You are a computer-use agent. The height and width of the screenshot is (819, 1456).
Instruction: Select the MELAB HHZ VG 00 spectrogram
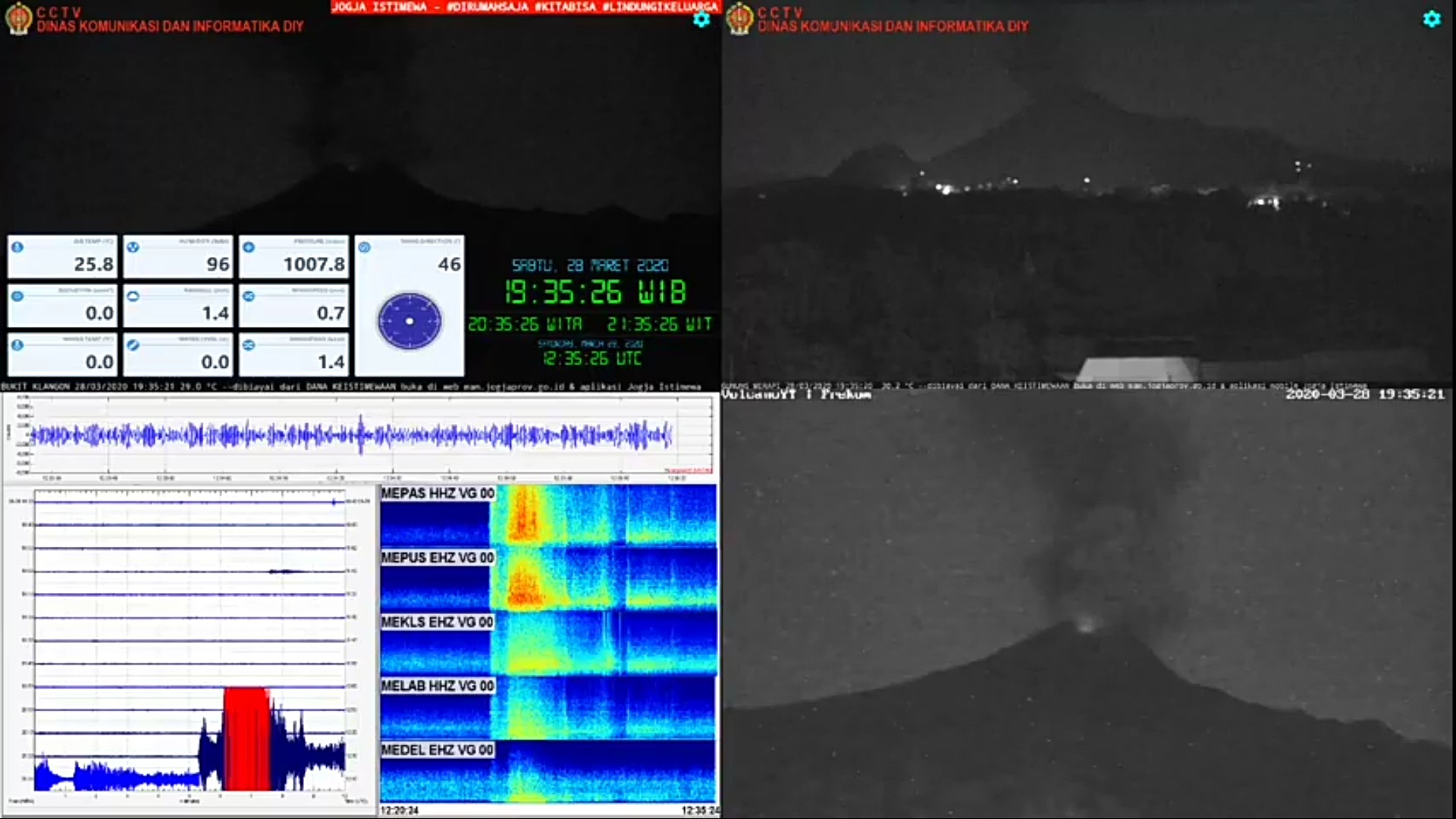point(548,708)
